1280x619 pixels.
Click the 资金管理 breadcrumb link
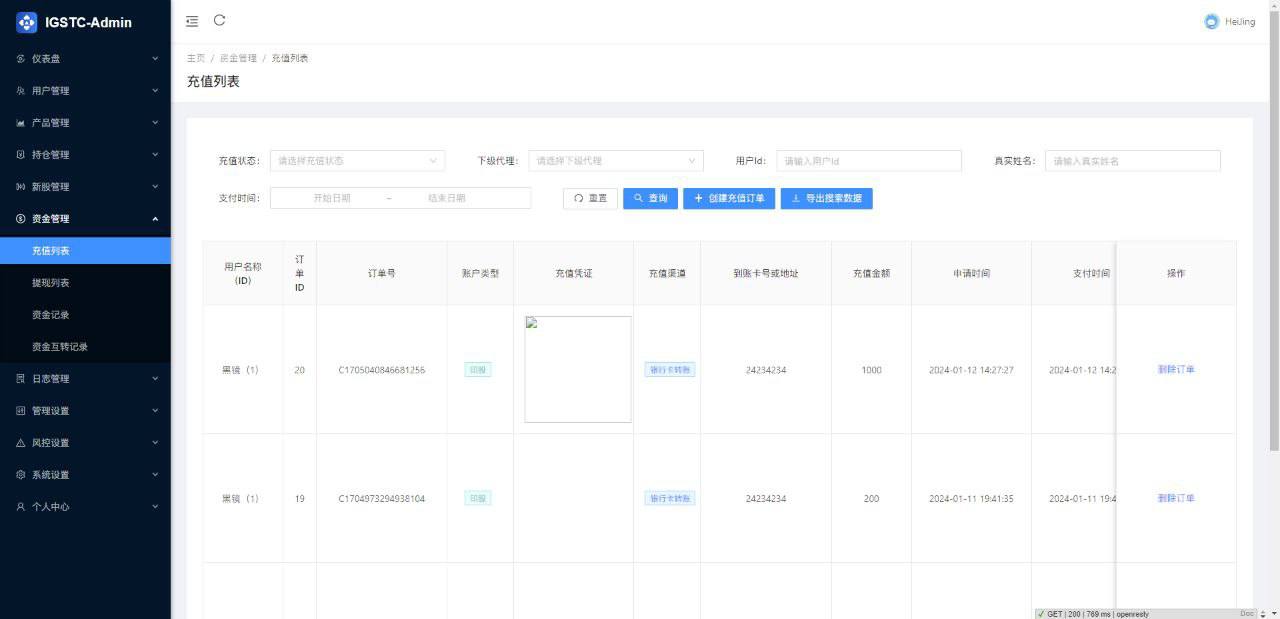pos(238,58)
